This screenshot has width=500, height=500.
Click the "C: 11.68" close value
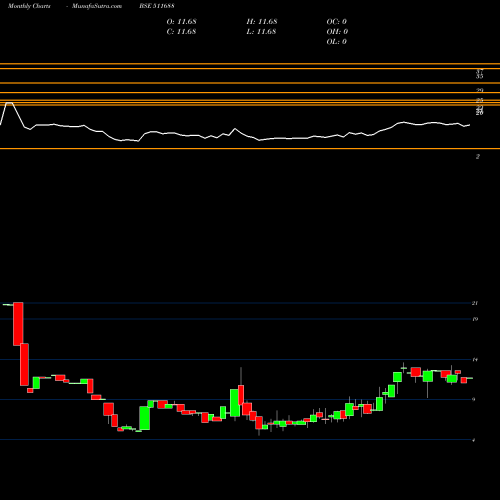tap(182, 31)
